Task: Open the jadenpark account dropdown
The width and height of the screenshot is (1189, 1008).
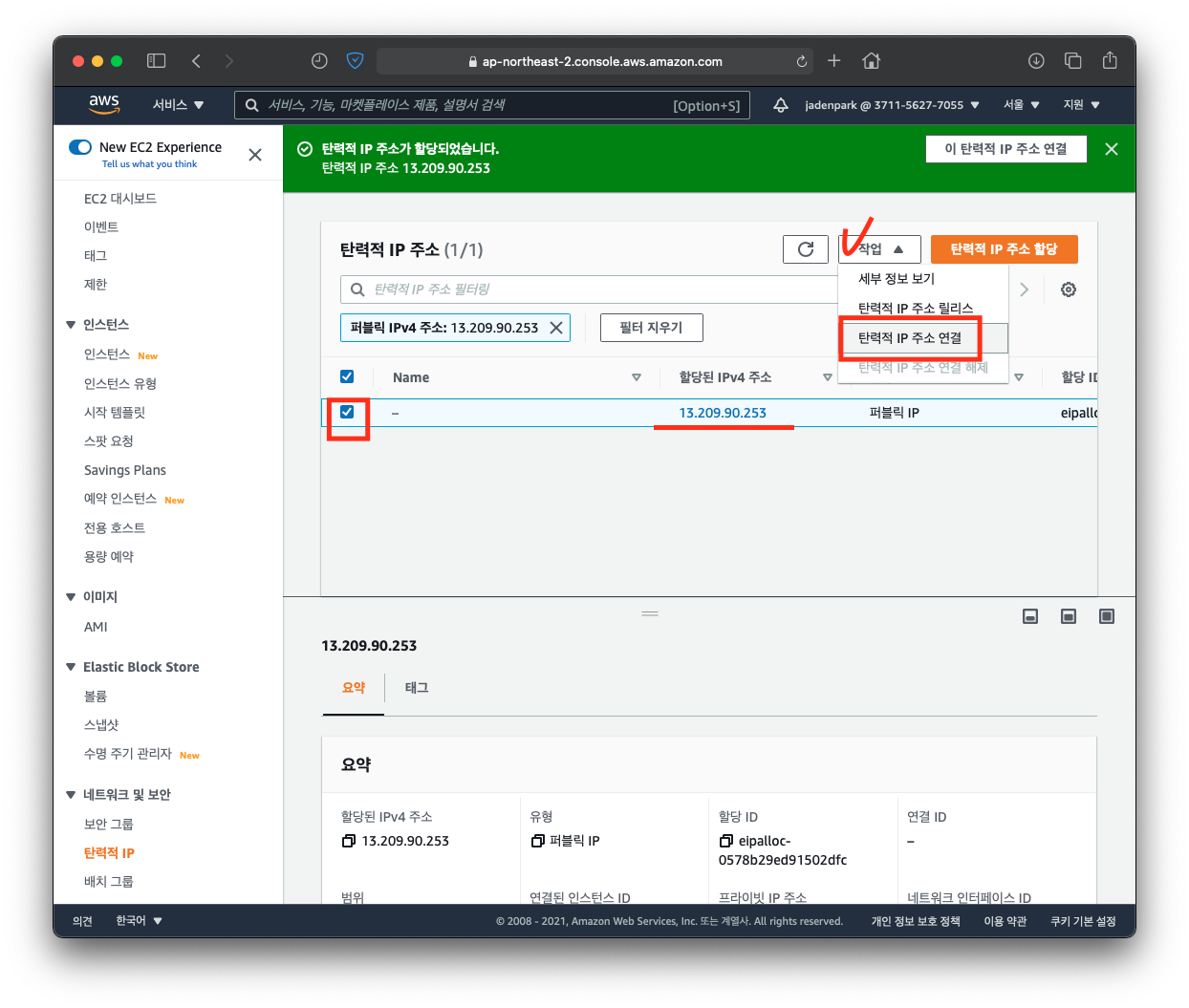Action: coord(892,105)
